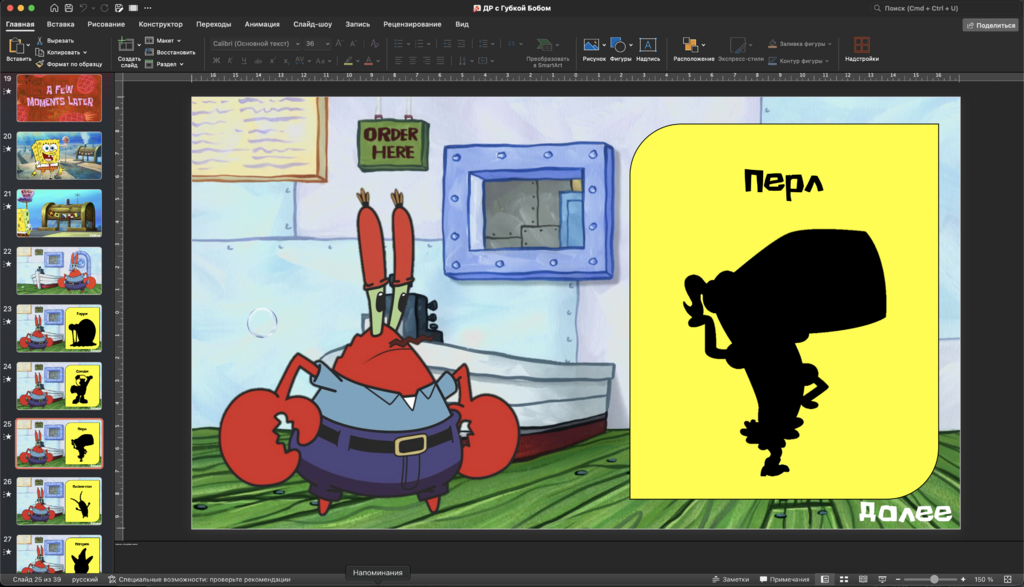Viewport: 1024px width, 587px height.
Task: Toggle italic К formatting
Action: point(230,61)
